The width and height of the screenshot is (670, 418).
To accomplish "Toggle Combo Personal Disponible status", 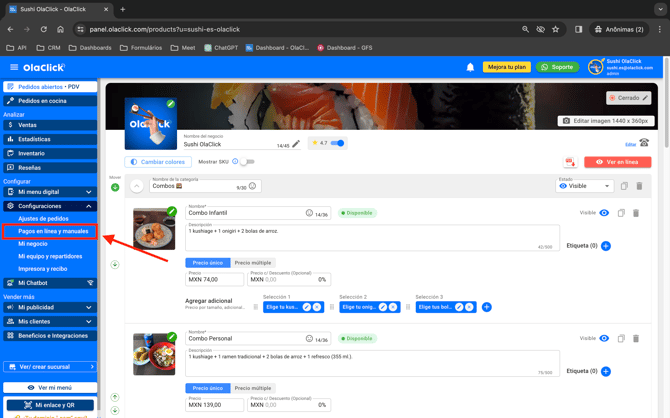I will coord(357,339).
